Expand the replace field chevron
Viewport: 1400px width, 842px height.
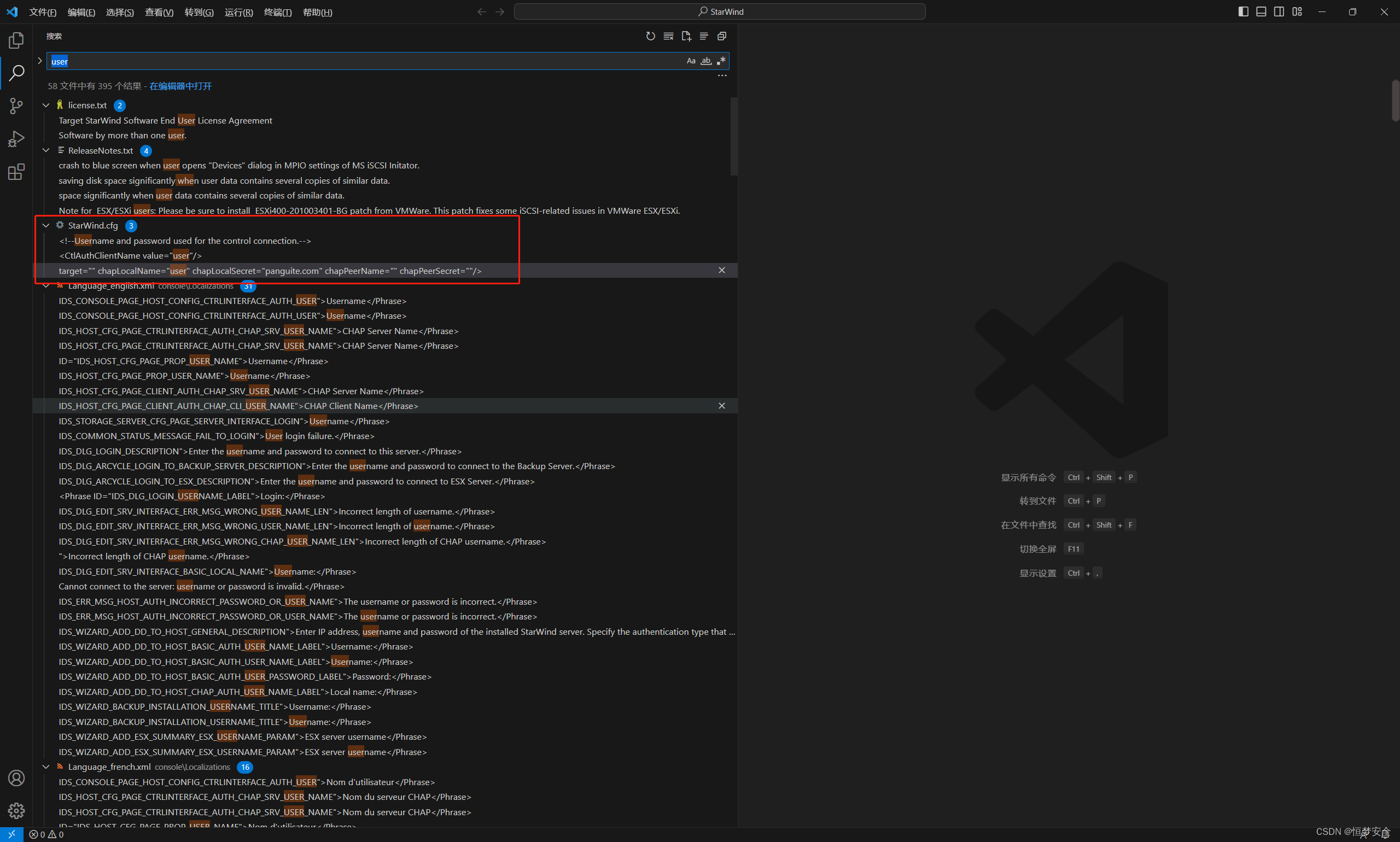pos(40,61)
